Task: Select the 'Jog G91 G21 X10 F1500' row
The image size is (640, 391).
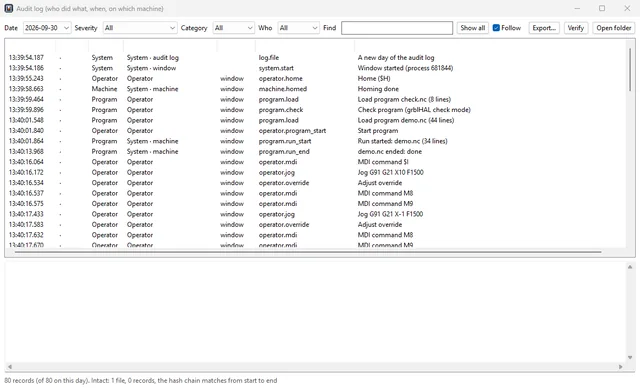Action: 315,172
